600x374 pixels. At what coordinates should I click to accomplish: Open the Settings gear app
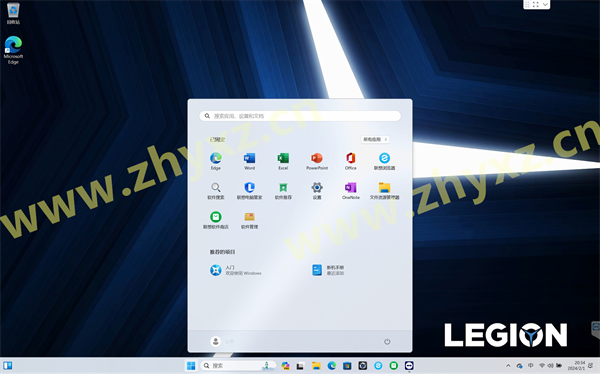(317, 191)
